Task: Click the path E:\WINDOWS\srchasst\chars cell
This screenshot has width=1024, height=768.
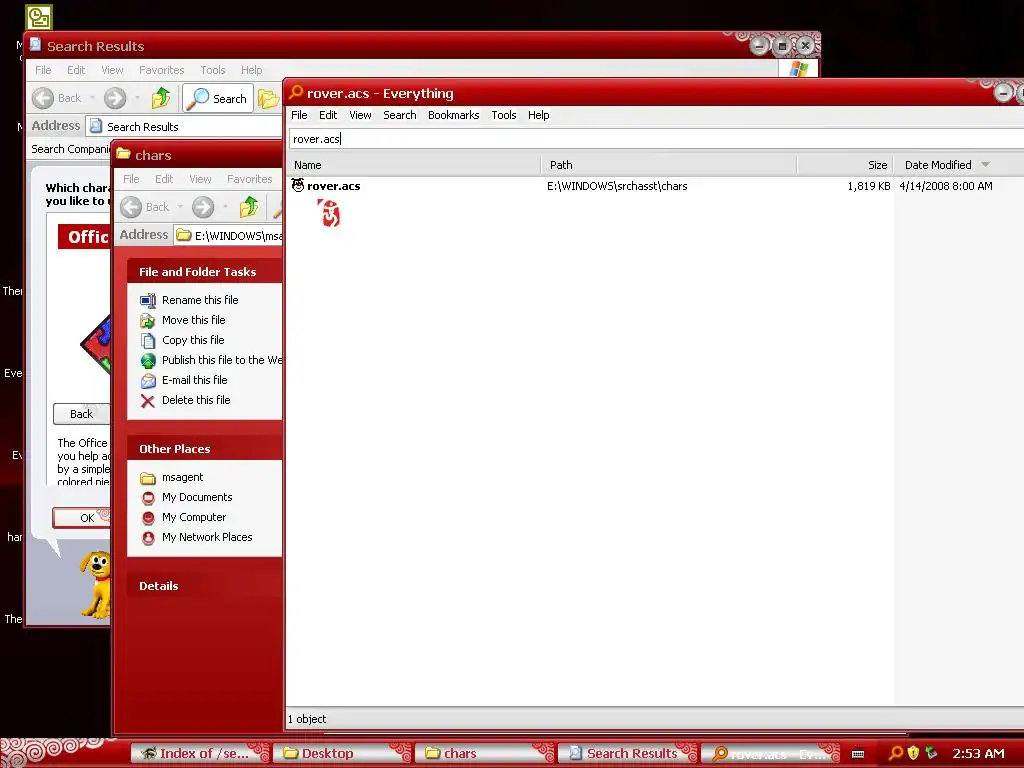Action: tap(617, 186)
